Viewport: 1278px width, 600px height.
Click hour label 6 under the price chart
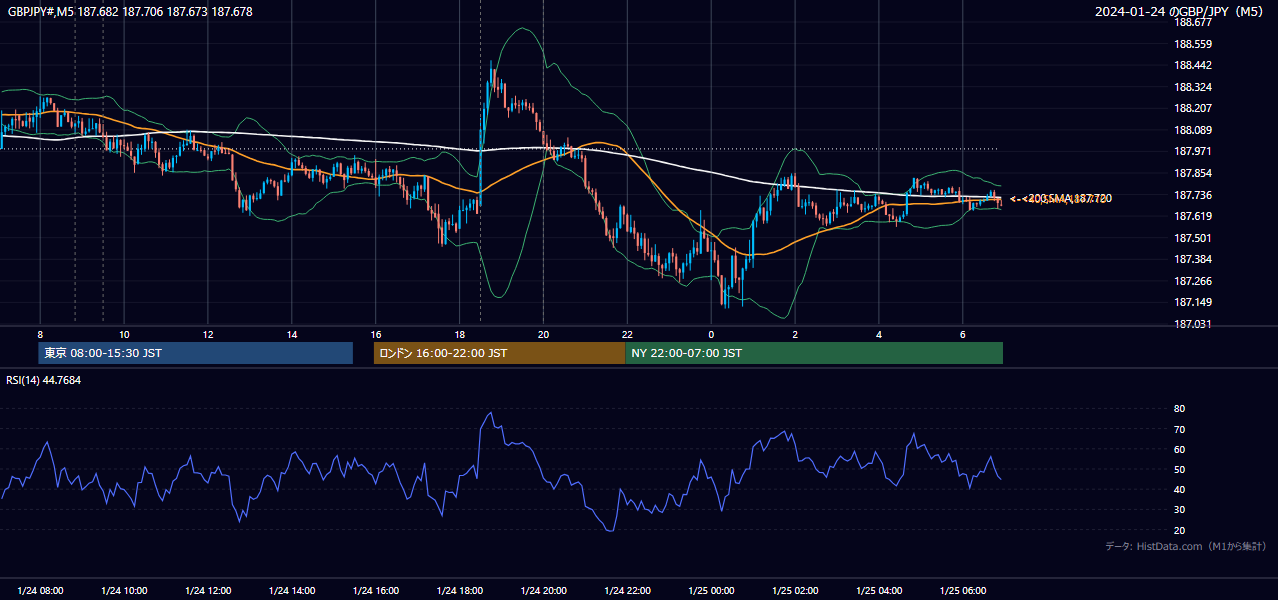[963, 334]
